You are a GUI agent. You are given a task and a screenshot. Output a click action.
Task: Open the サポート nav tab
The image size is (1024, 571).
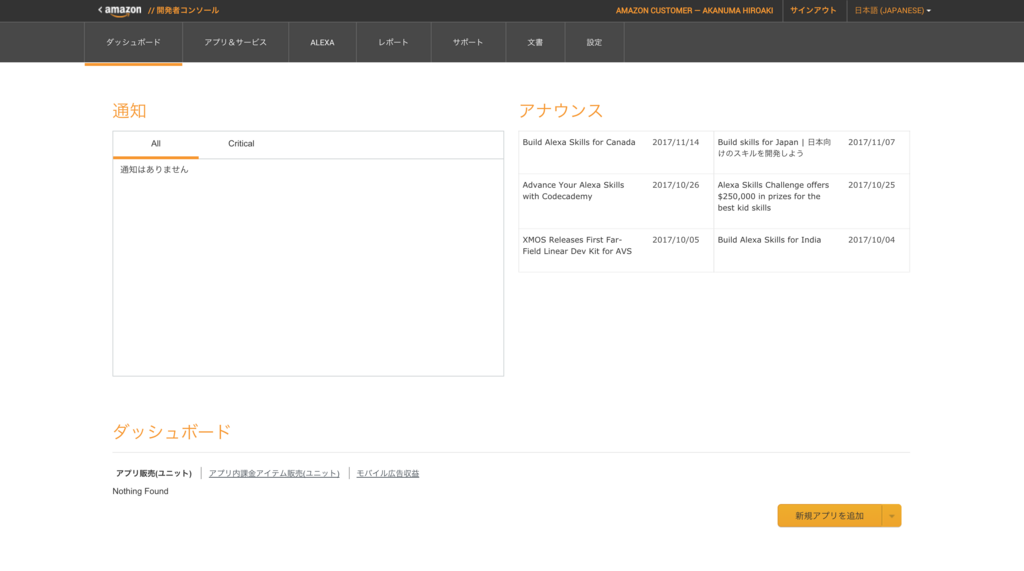[x=468, y=42]
